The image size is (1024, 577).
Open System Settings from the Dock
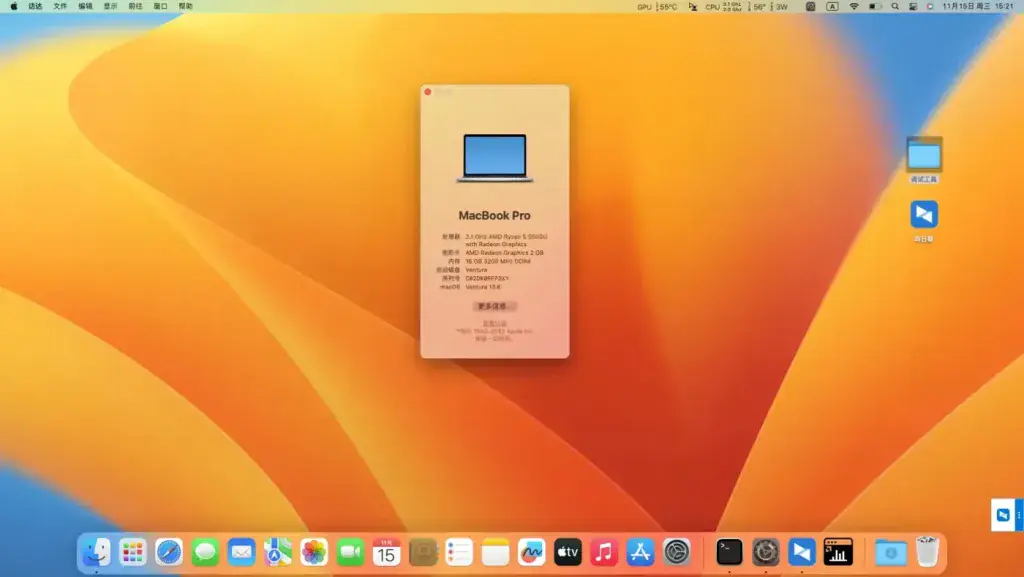pyautogui.click(x=677, y=553)
